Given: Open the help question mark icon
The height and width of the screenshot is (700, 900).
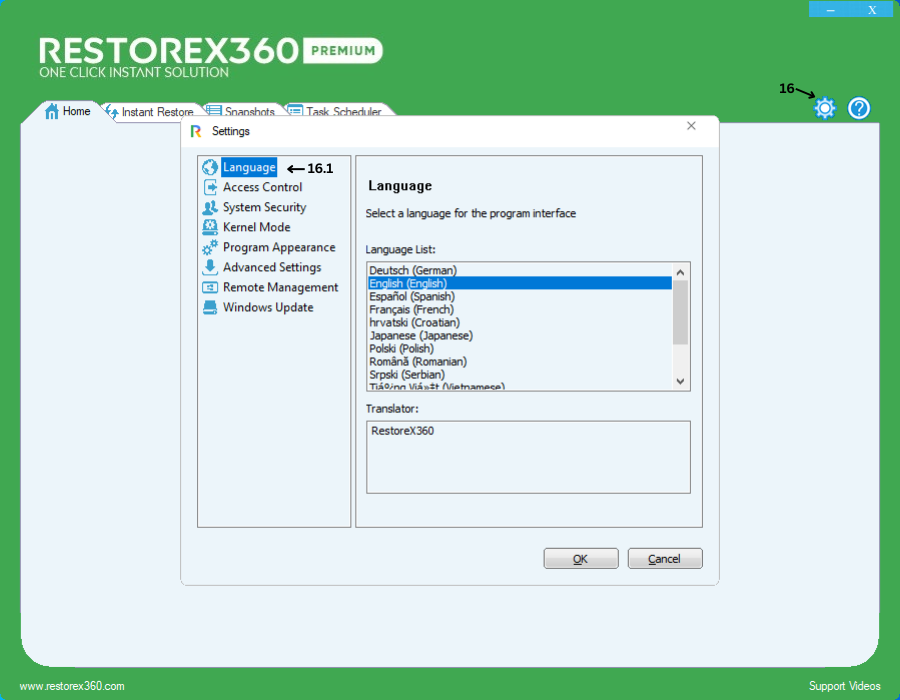Looking at the screenshot, I should point(859,108).
